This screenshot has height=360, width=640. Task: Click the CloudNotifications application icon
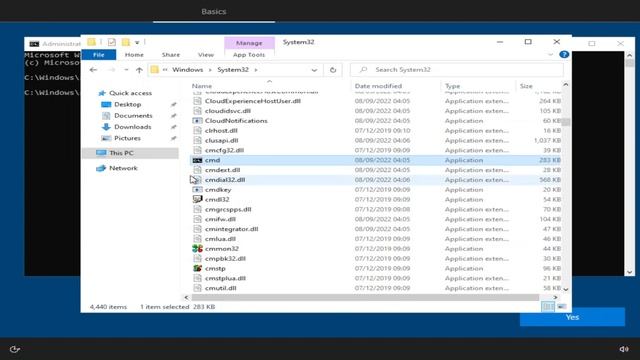pos(197,121)
